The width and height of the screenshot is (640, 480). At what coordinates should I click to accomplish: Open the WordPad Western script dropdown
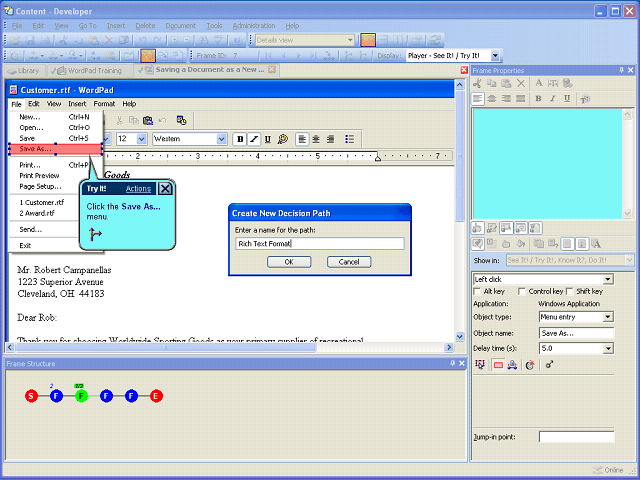[221, 139]
